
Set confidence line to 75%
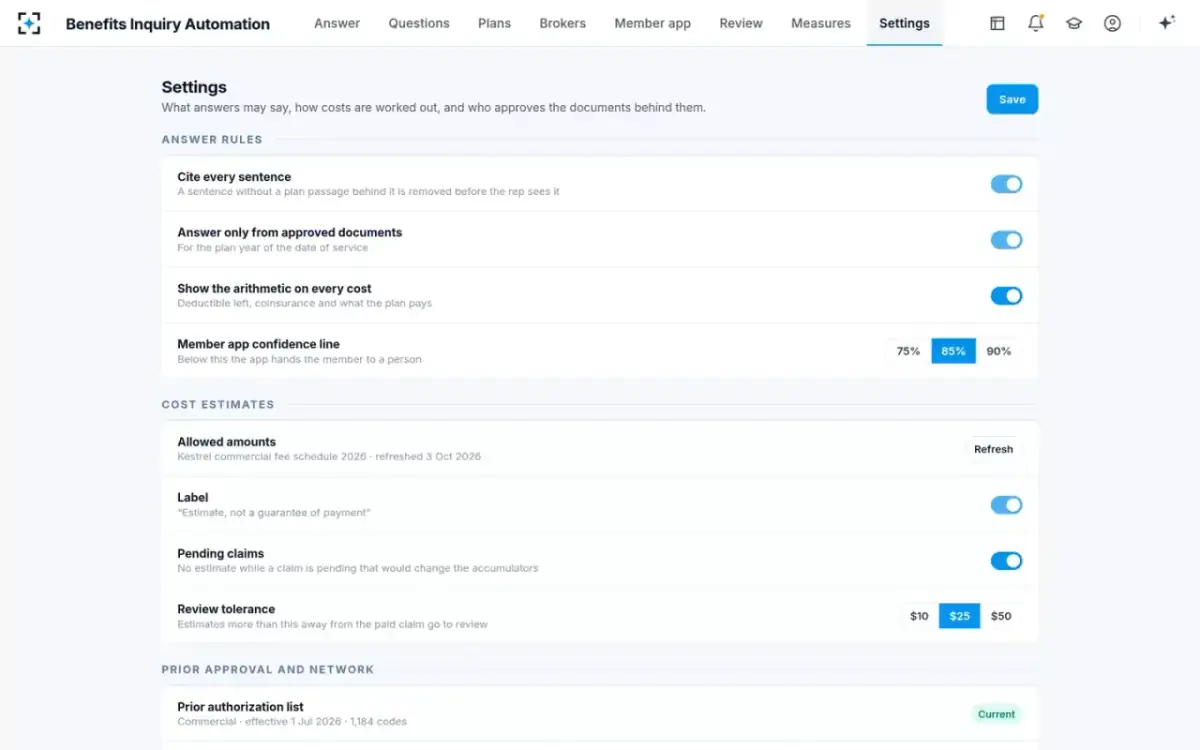[908, 351]
